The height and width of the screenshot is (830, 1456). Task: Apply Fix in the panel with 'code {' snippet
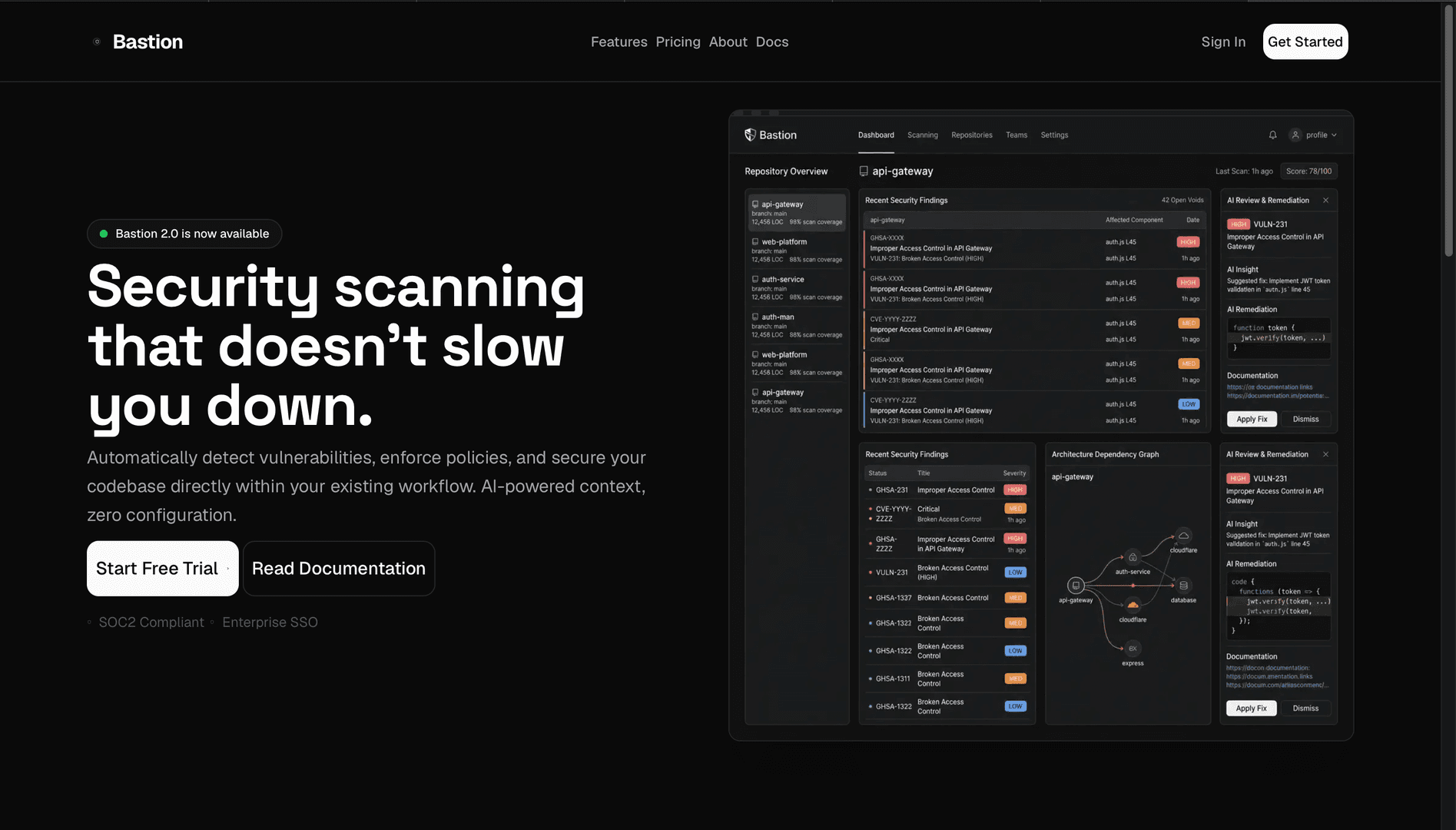coord(1251,709)
